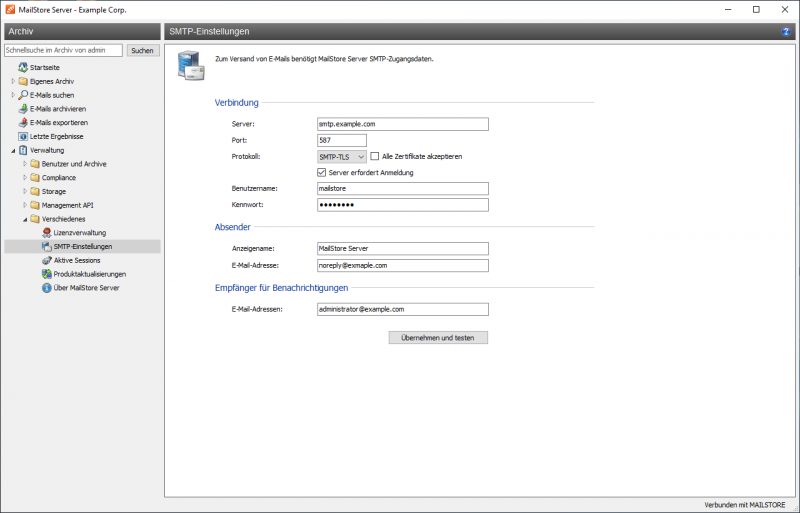
Task: Click the Über MailStore Server info icon
Action: (x=46, y=287)
